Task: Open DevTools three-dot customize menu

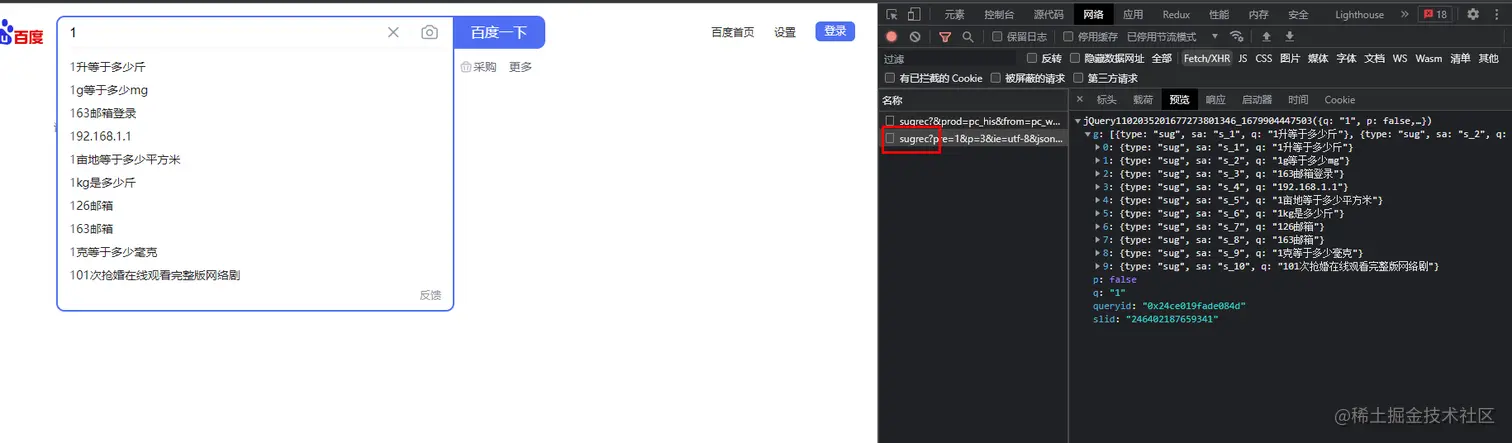Action: (1497, 14)
